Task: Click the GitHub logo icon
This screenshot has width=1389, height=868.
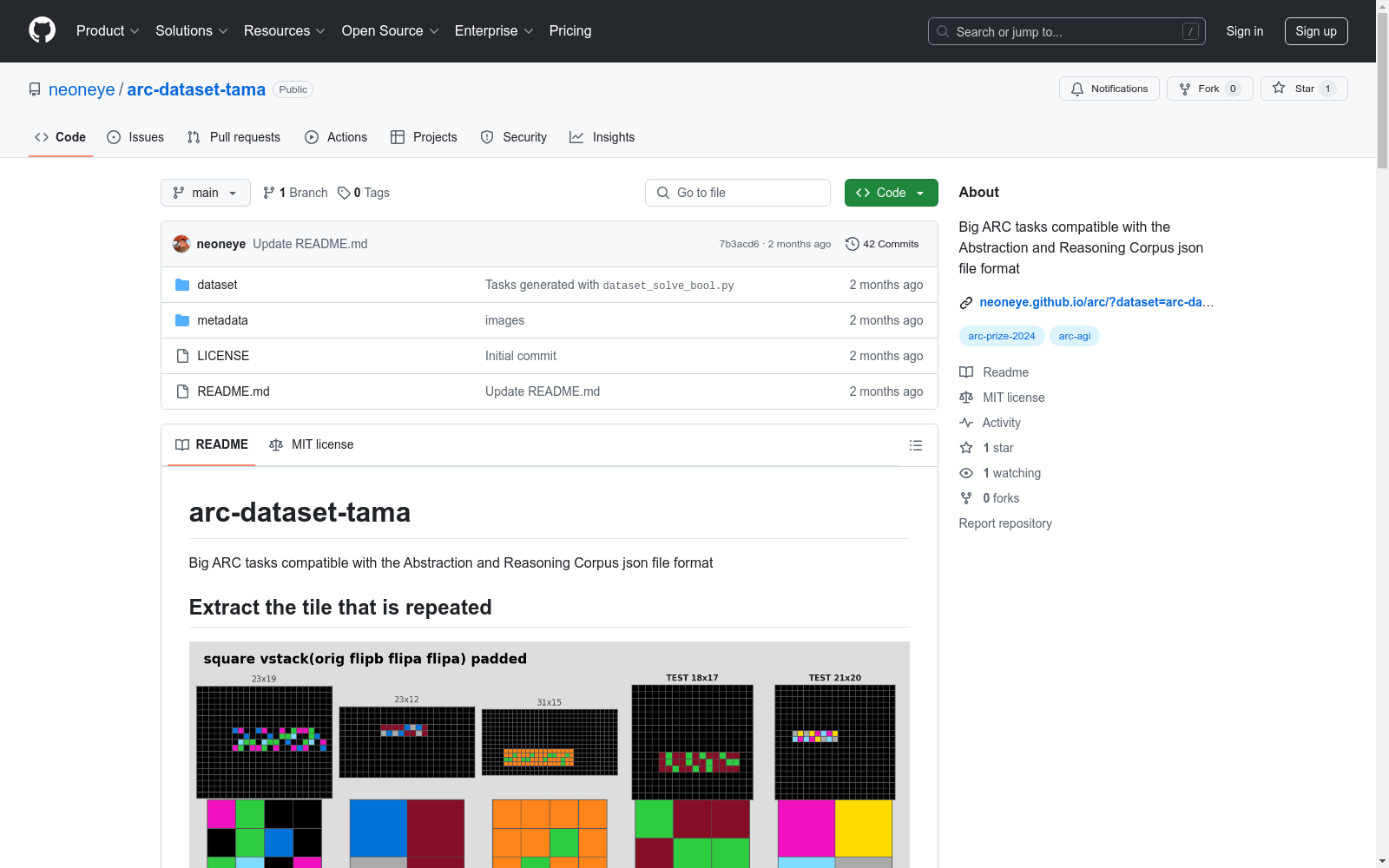Action: (x=42, y=30)
